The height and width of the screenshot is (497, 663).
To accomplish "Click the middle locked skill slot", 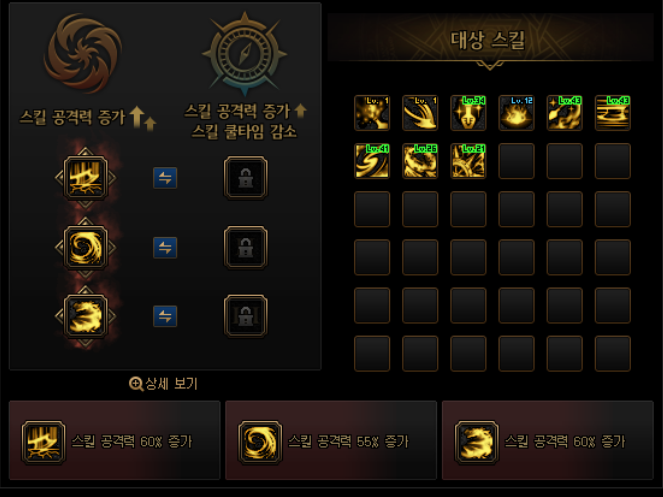I will 246,247.
